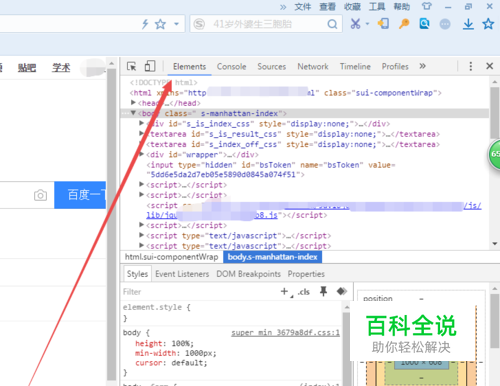
Task: Select textarea s_index_off_css row
Action: click(293, 144)
